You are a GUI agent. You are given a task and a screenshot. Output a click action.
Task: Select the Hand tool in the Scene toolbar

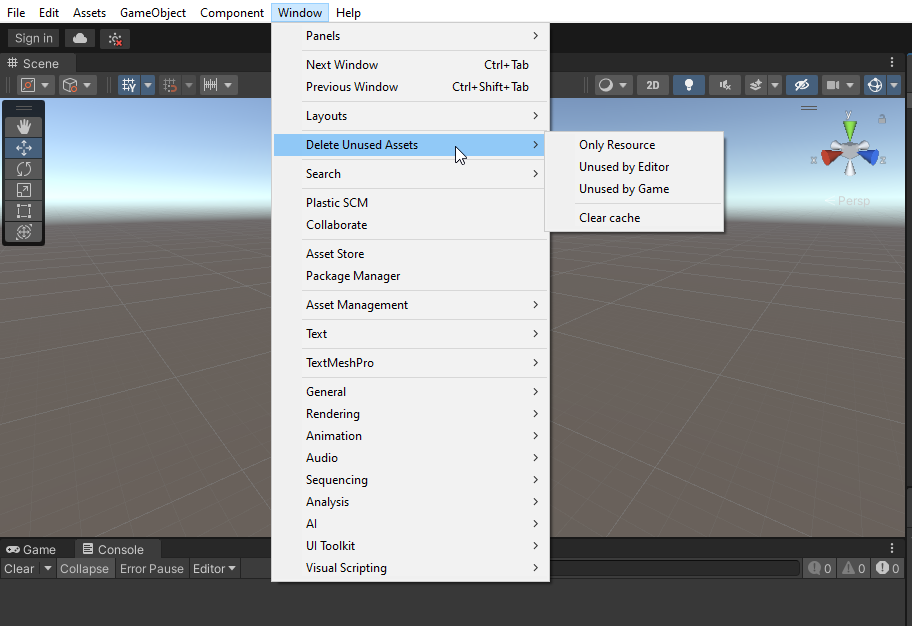(23, 126)
